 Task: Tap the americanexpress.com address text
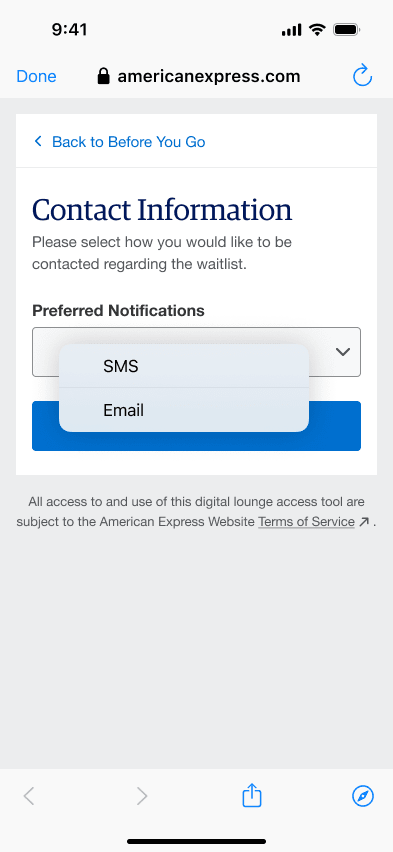[x=209, y=76]
